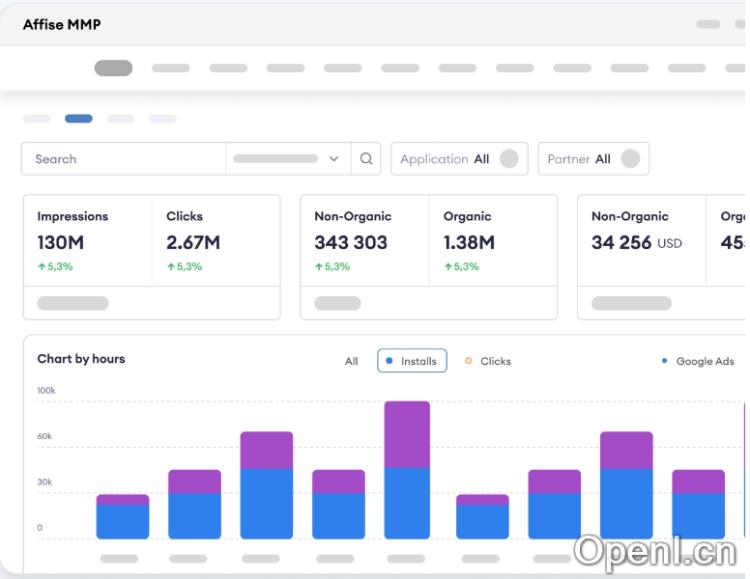Click the Partner filter circle icon
The image size is (750, 579).
[630, 159]
